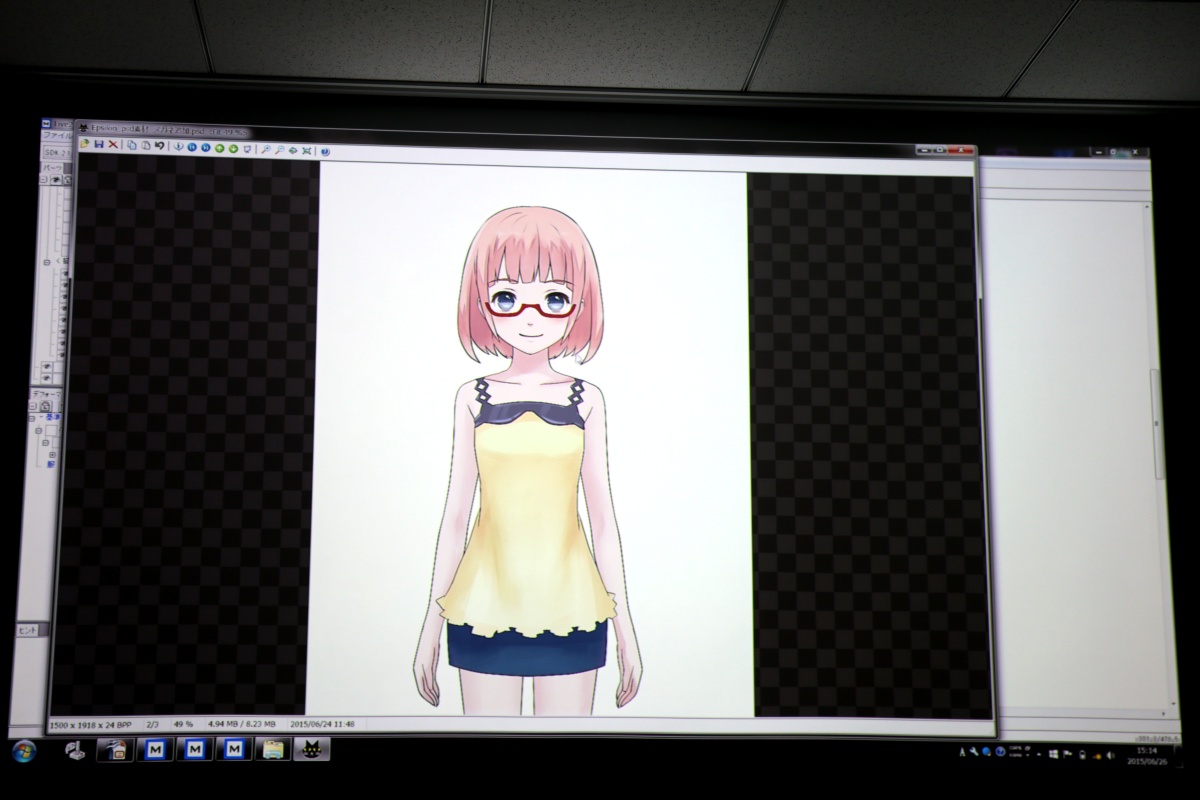Open the third M icon on the taskbar

pyautogui.click(x=233, y=749)
